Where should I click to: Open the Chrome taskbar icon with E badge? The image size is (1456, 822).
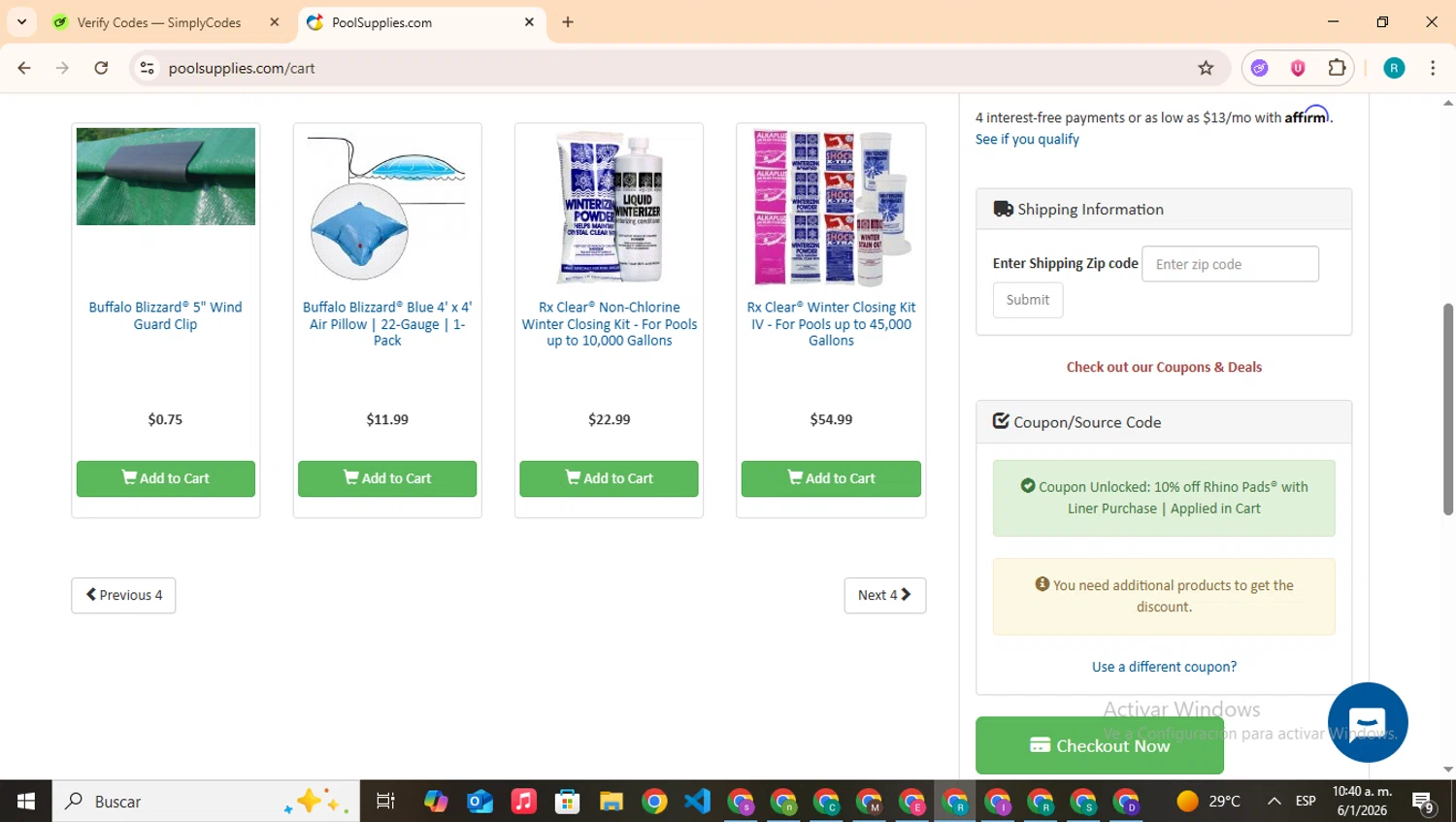click(912, 802)
